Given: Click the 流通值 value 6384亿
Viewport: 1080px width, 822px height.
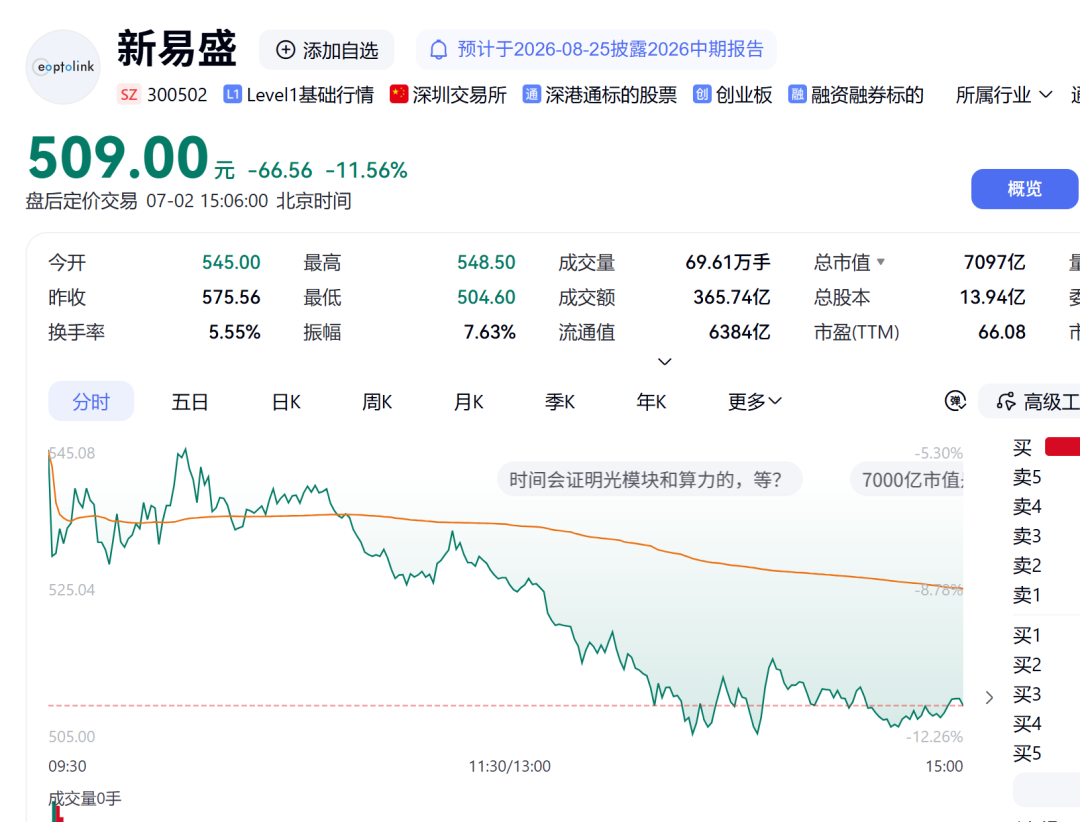Looking at the screenshot, I should [x=739, y=333].
